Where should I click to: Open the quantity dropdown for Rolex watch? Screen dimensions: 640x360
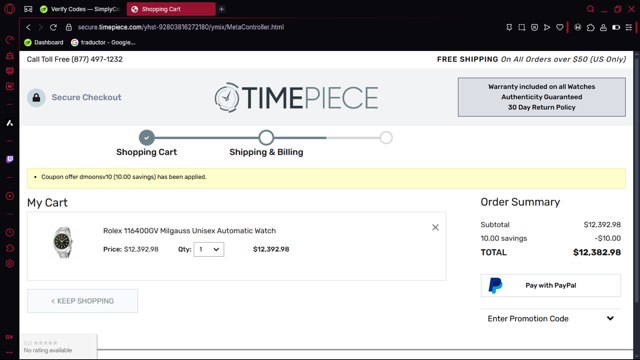[209, 249]
